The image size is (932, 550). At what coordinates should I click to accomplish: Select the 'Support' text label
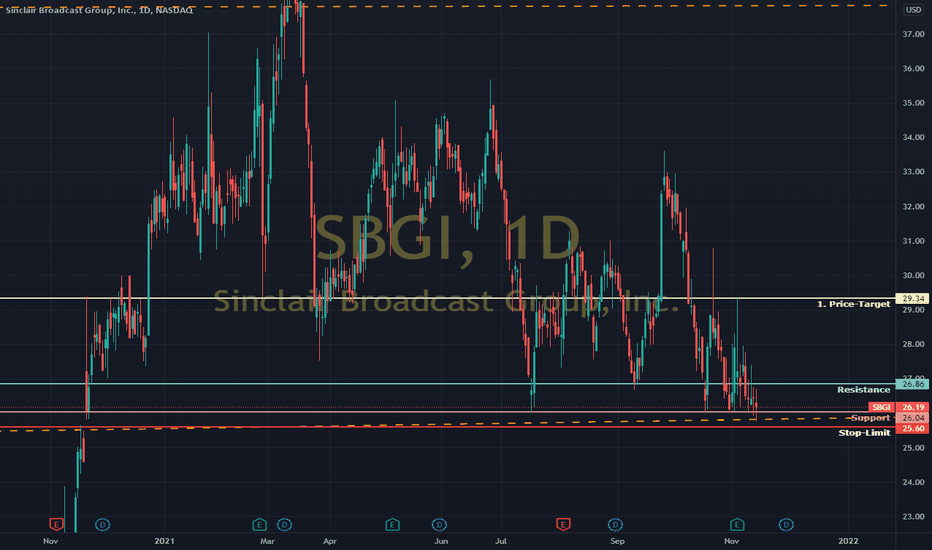click(x=870, y=418)
